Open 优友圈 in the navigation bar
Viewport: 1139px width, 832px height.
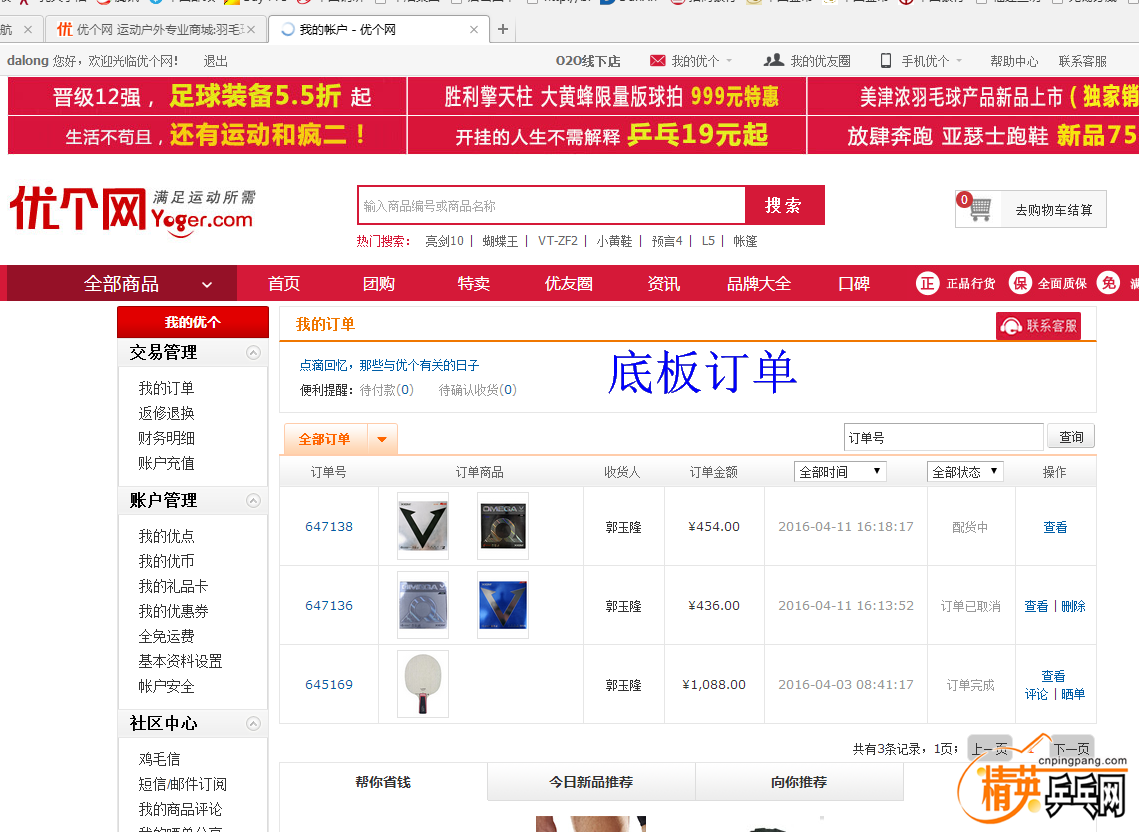(x=569, y=284)
